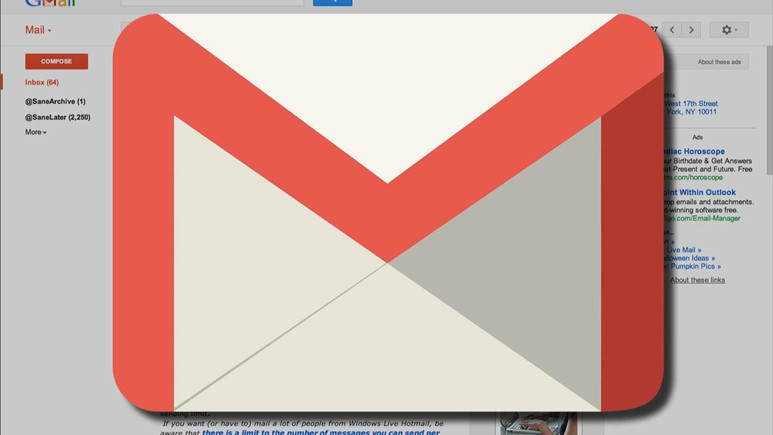Expand the More labels list
Screen dimensions: 773x435
pyautogui.click(x=35, y=132)
